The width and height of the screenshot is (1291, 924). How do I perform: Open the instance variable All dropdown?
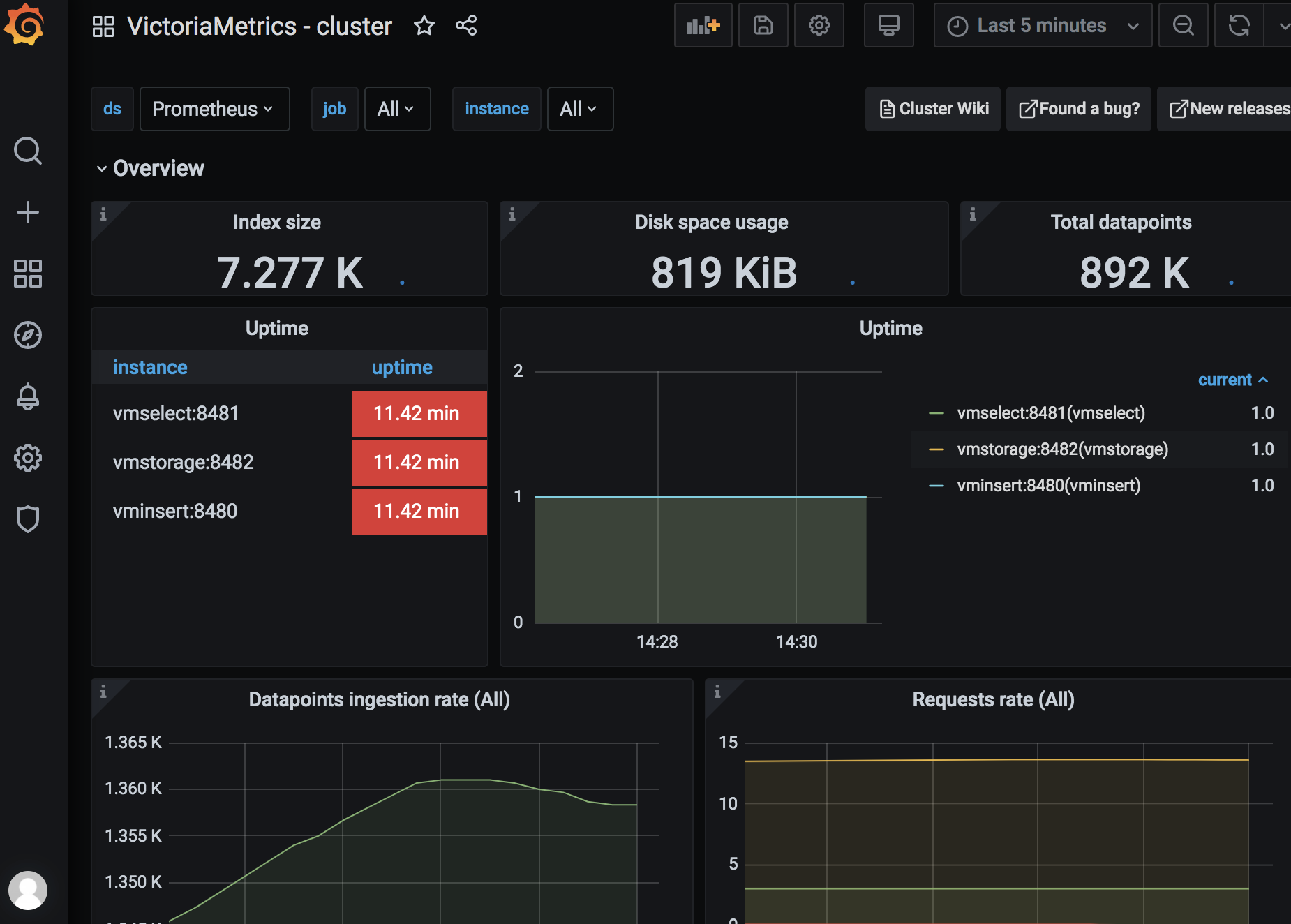coord(580,109)
